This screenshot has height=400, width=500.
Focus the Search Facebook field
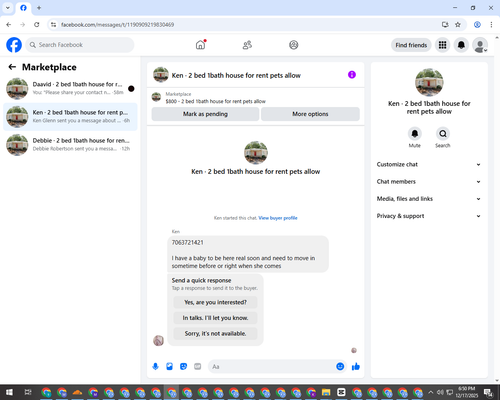point(80,45)
